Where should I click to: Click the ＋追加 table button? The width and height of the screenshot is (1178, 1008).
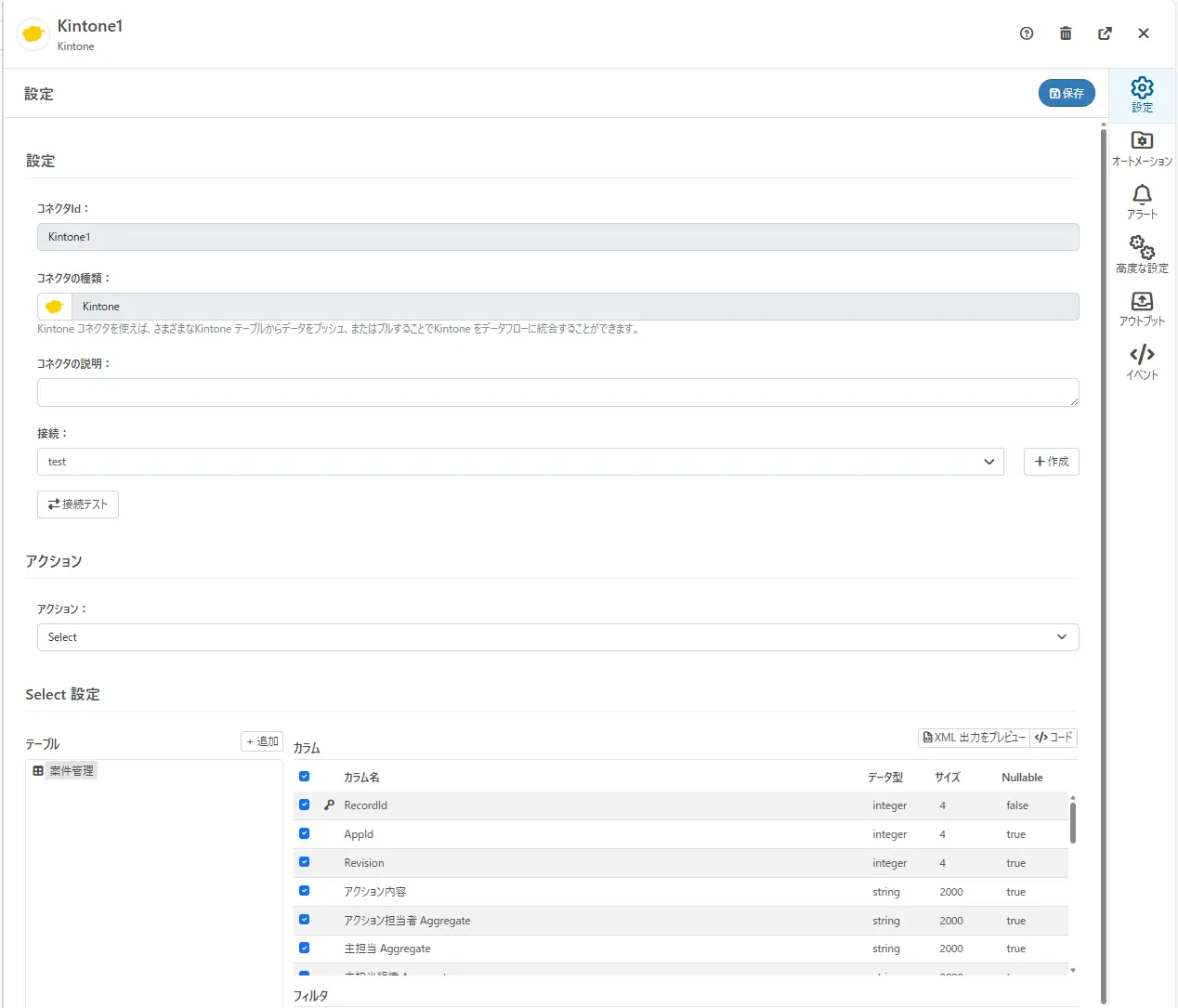(x=262, y=741)
